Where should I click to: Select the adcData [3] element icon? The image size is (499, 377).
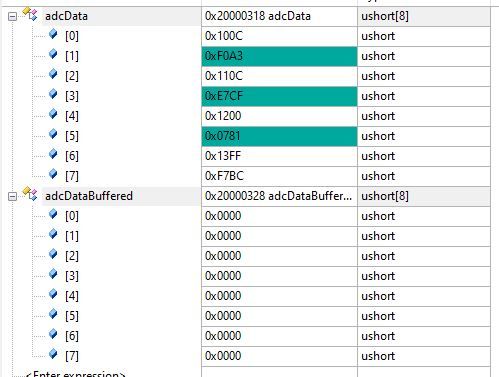pos(53,94)
